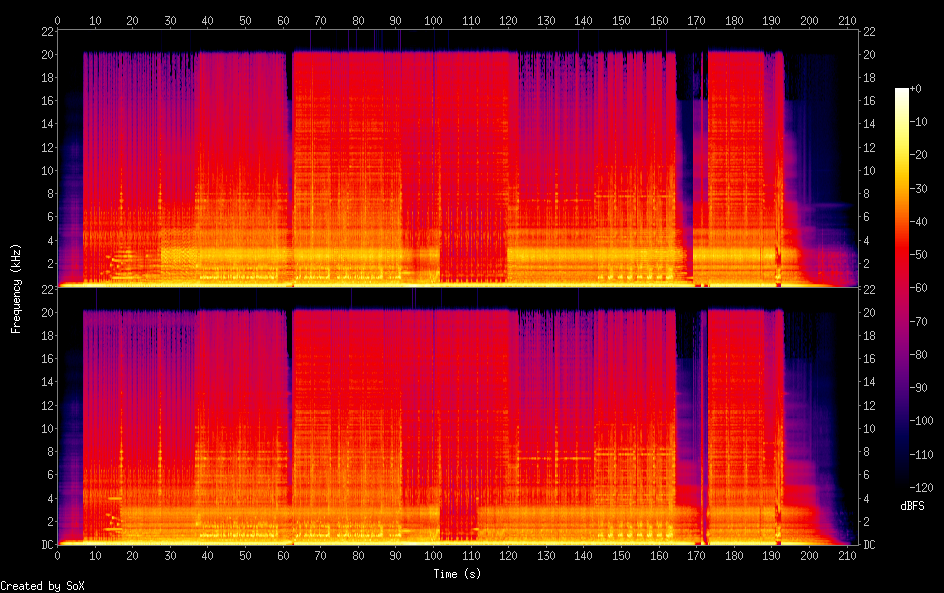Select the dark bottom end of dBFS color bar

click(x=902, y=485)
